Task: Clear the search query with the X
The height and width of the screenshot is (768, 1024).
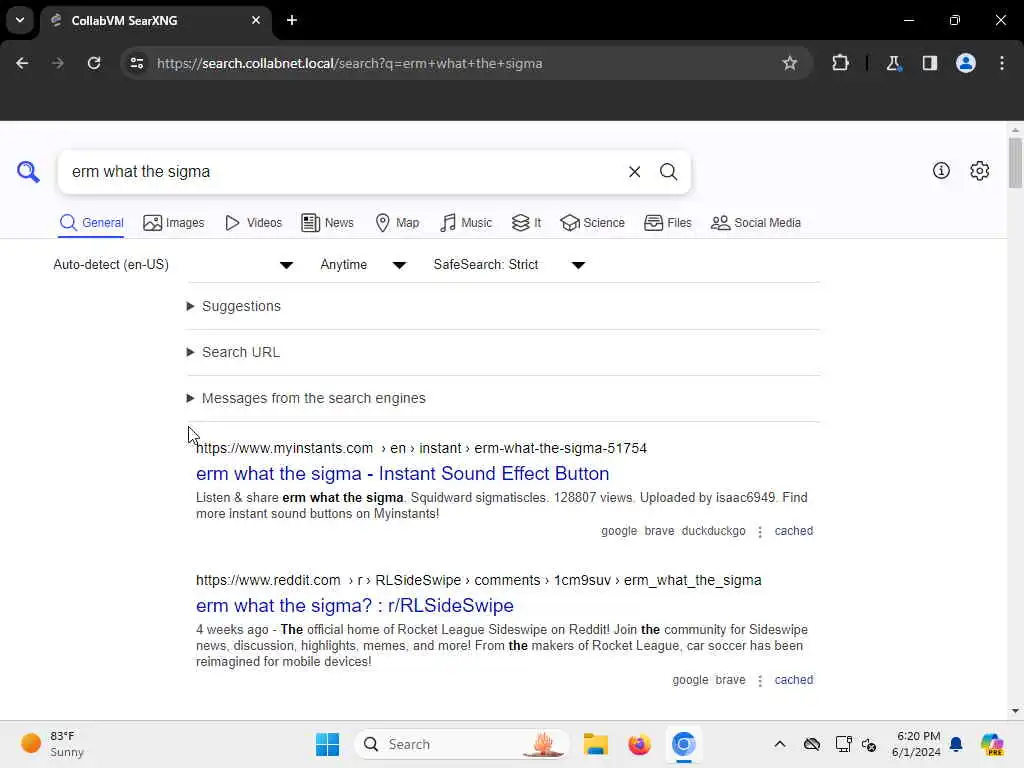Action: pyautogui.click(x=634, y=172)
